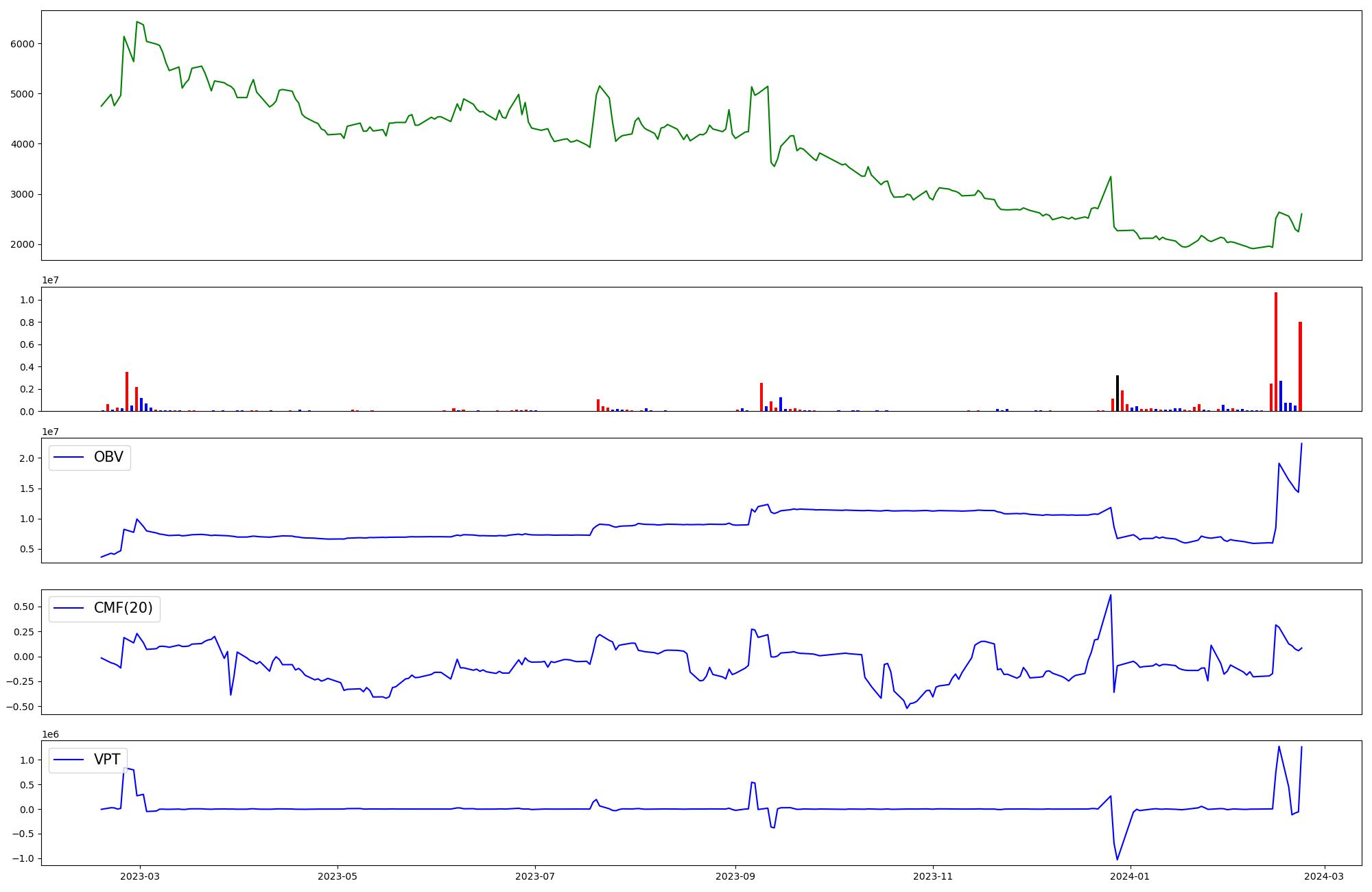Image resolution: width=1372 pixels, height=892 pixels.
Task: Click the 2000 tick on the price axis
Action: (23, 245)
